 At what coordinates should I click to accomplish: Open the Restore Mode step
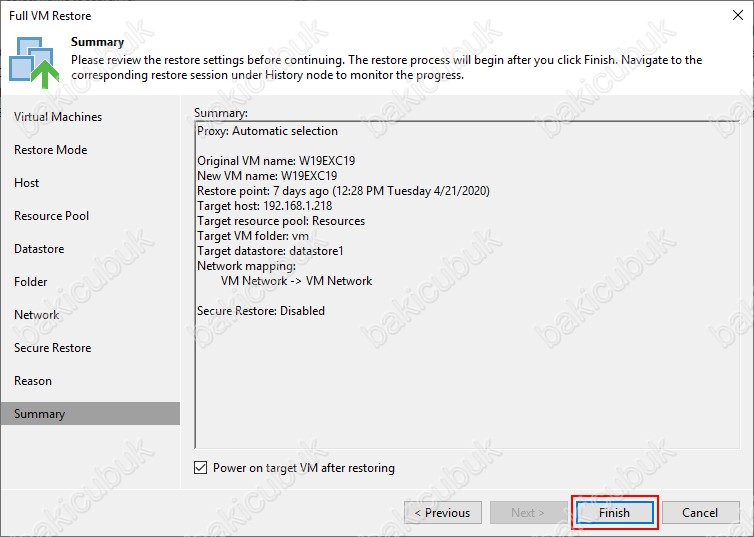pos(50,150)
